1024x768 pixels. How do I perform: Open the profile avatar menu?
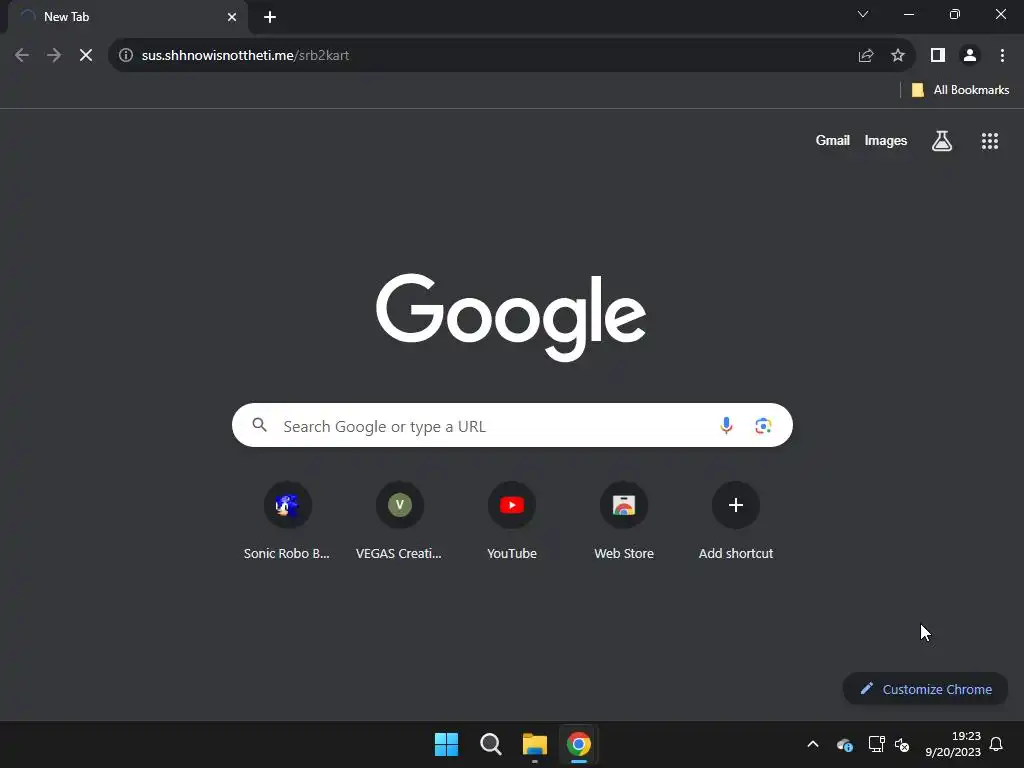pyautogui.click(x=970, y=56)
